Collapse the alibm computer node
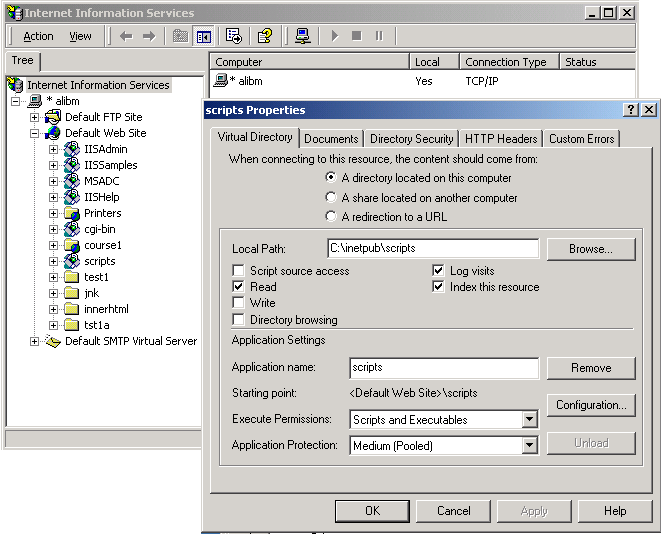This screenshot has height=534, width=661. pyautogui.click(x=16, y=101)
